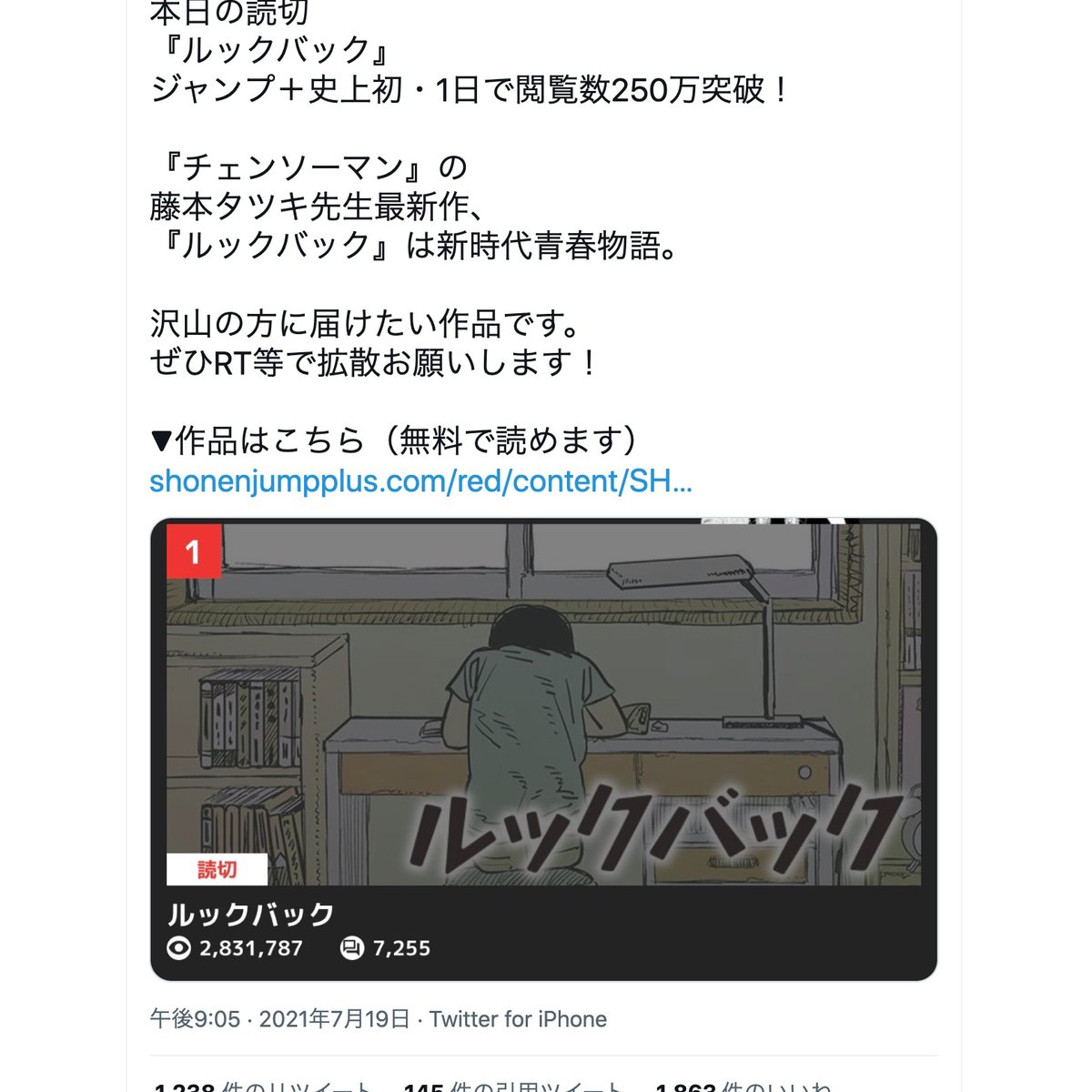Open the shonenjumpplus.com link
Screen dimensions: 1092x1092
pyautogui.click(x=420, y=481)
